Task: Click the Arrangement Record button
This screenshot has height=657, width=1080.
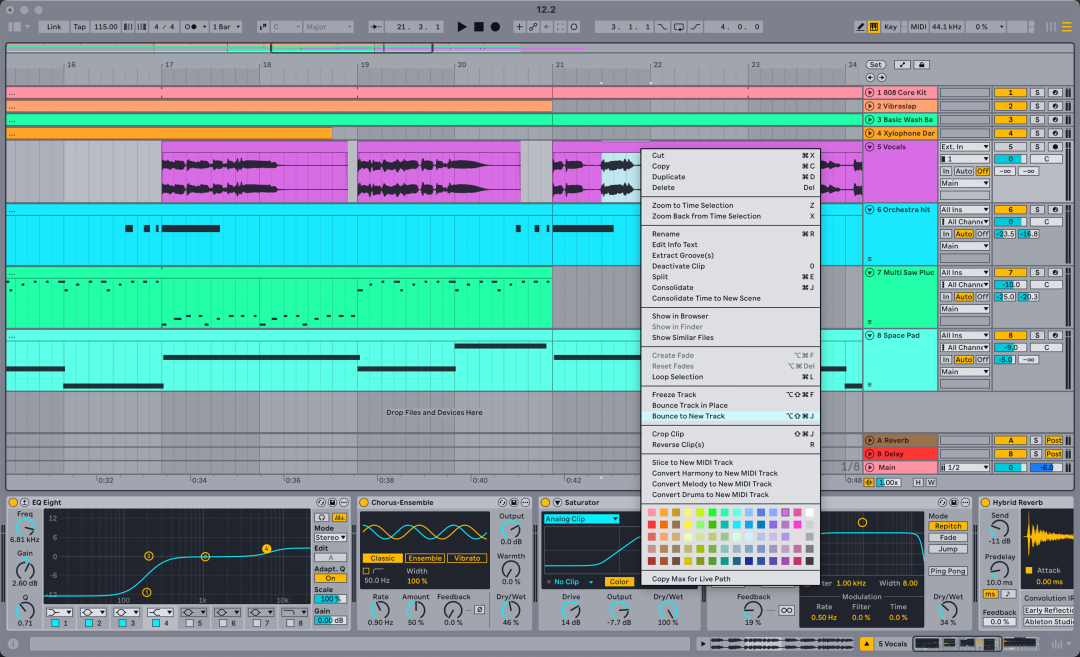Action: pos(495,27)
